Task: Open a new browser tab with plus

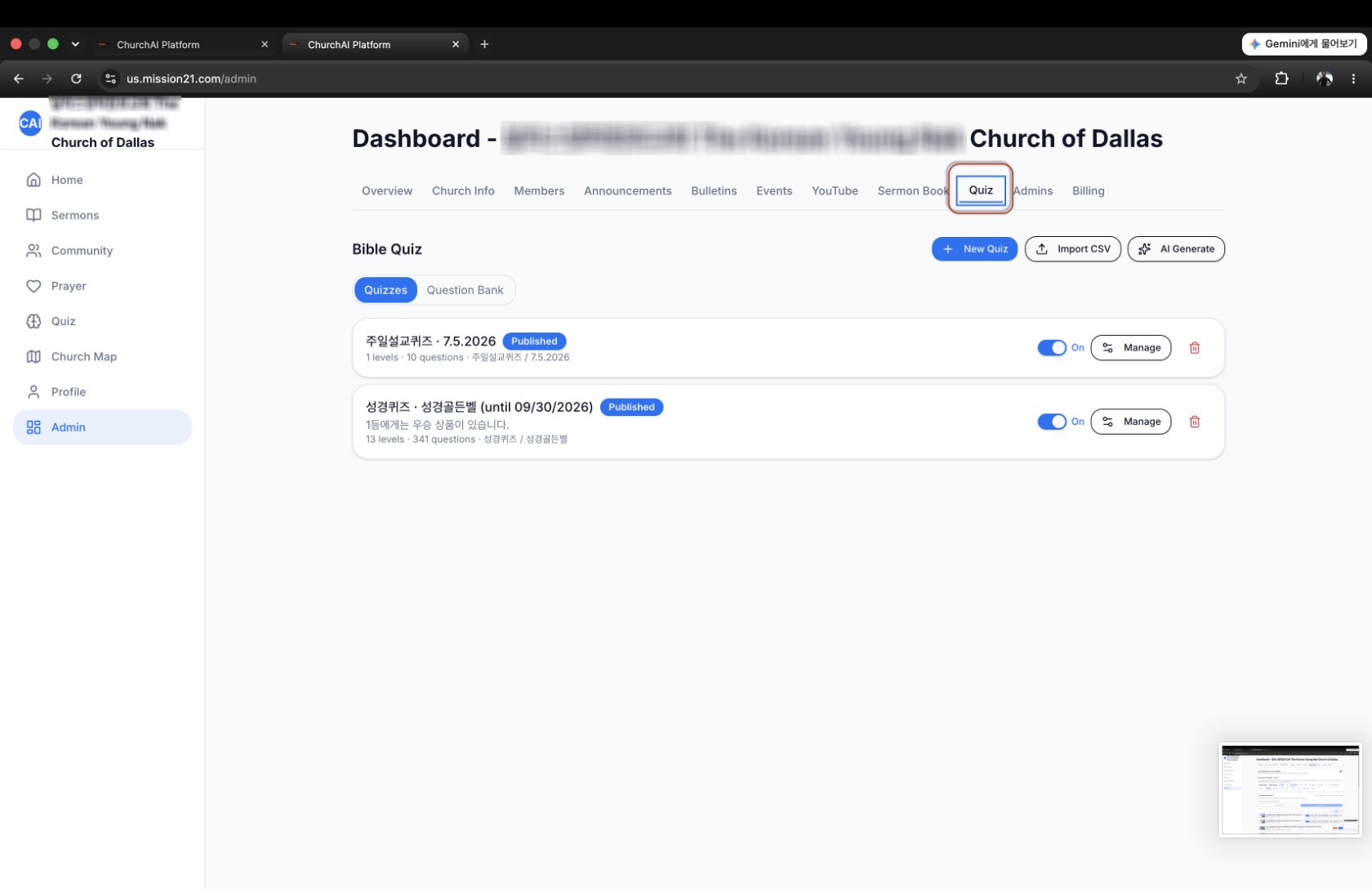Action: tap(484, 44)
